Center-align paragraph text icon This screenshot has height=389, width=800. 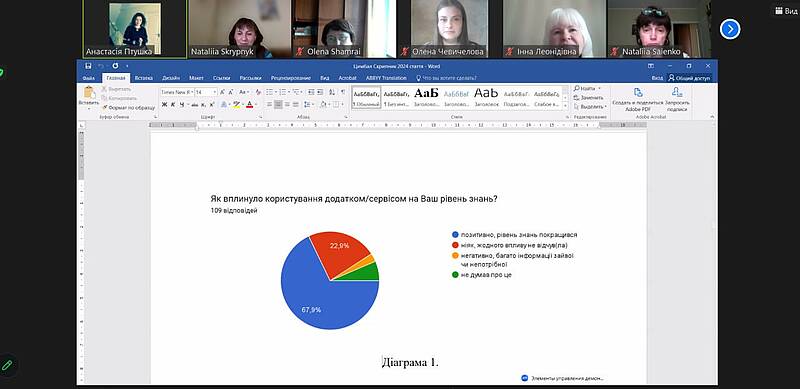[278, 104]
